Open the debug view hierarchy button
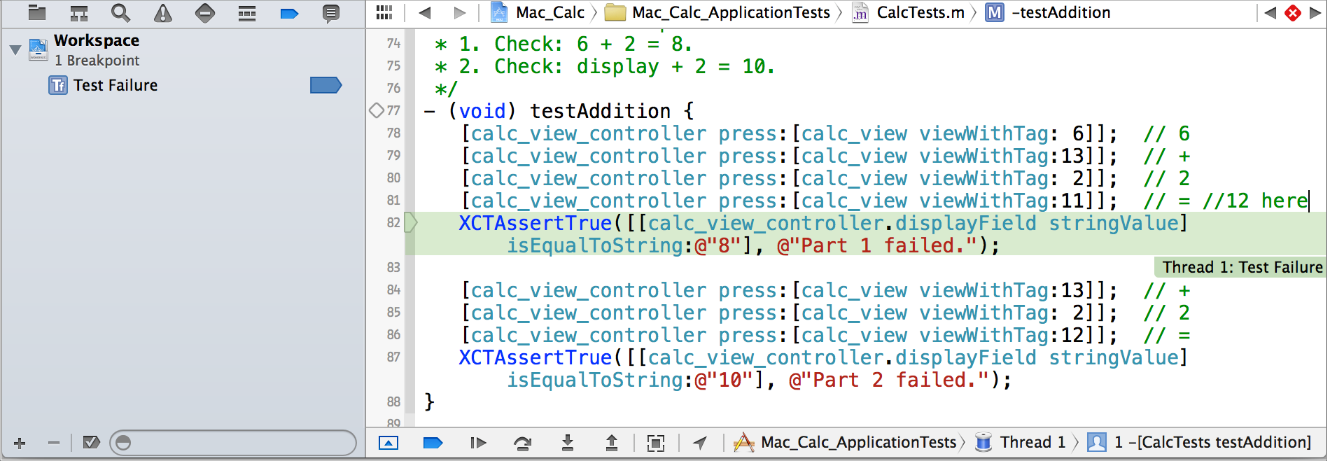The image size is (1327, 461). [x=656, y=442]
